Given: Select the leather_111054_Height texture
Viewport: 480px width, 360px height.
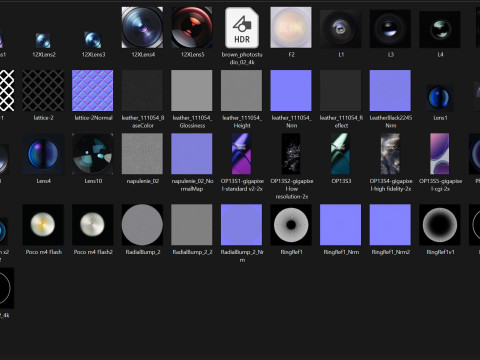Looking at the screenshot, I should [242, 90].
